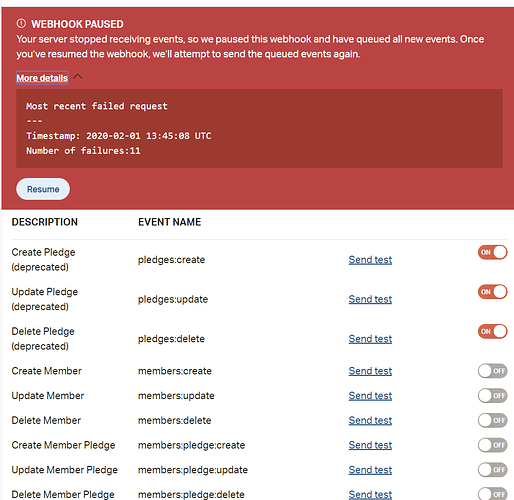Send test for pledges:create
This screenshot has width=514, height=500.
pos(370,260)
